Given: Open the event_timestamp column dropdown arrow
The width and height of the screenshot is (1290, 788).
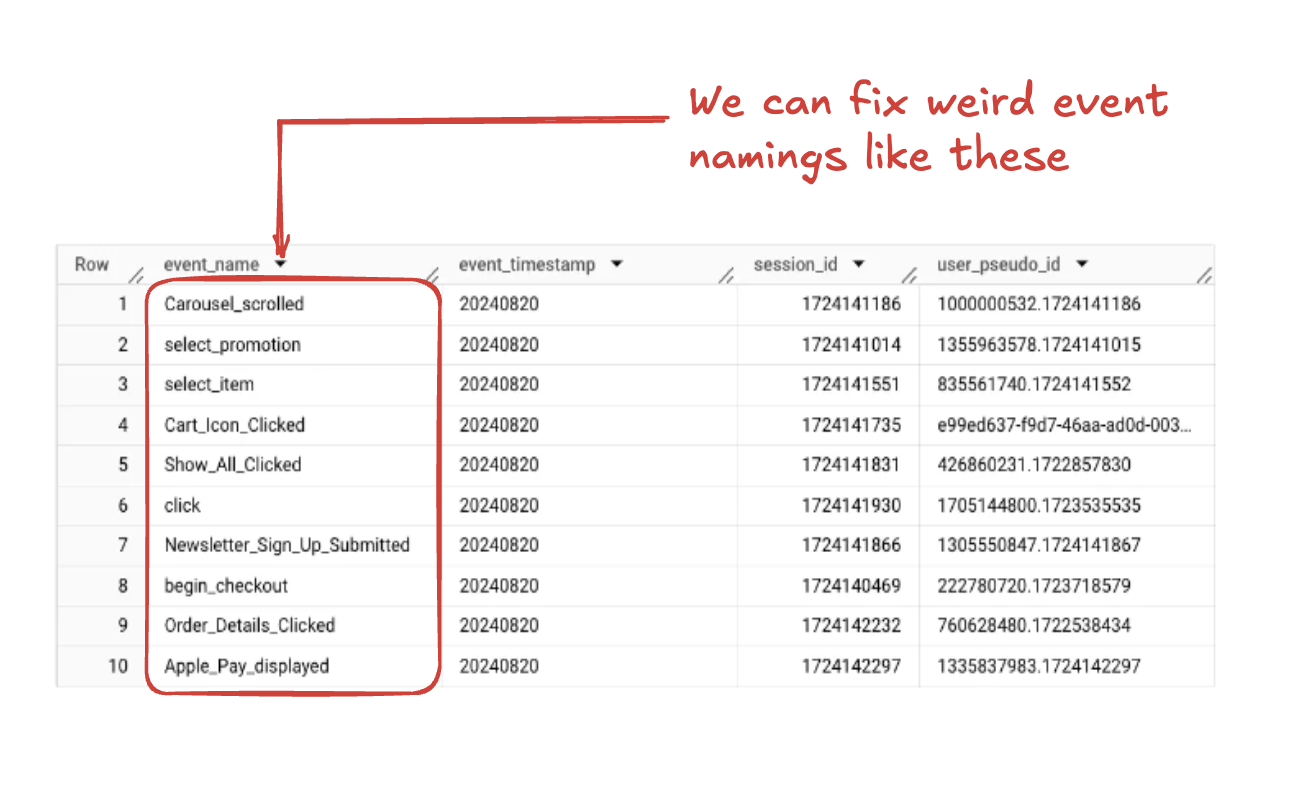Looking at the screenshot, I should [616, 265].
